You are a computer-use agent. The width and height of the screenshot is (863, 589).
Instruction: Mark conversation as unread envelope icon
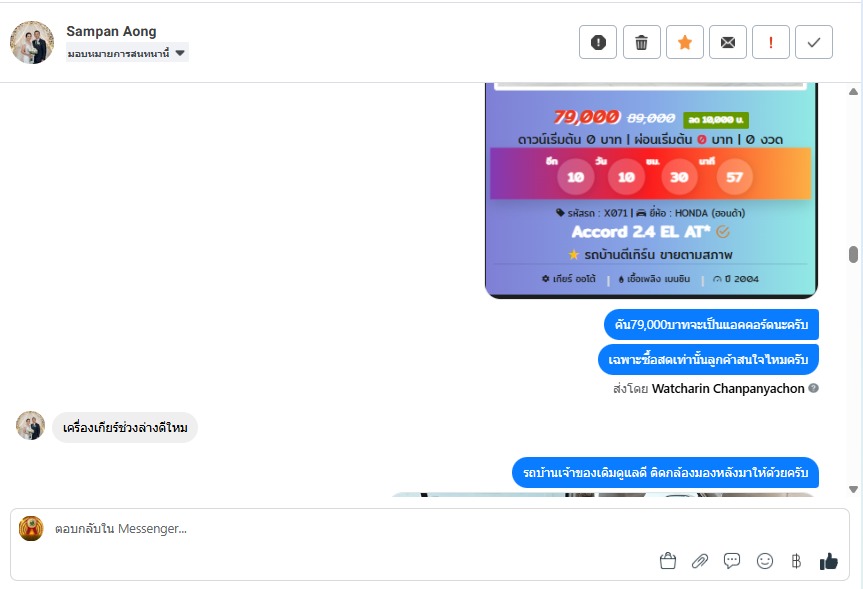pos(728,42)
